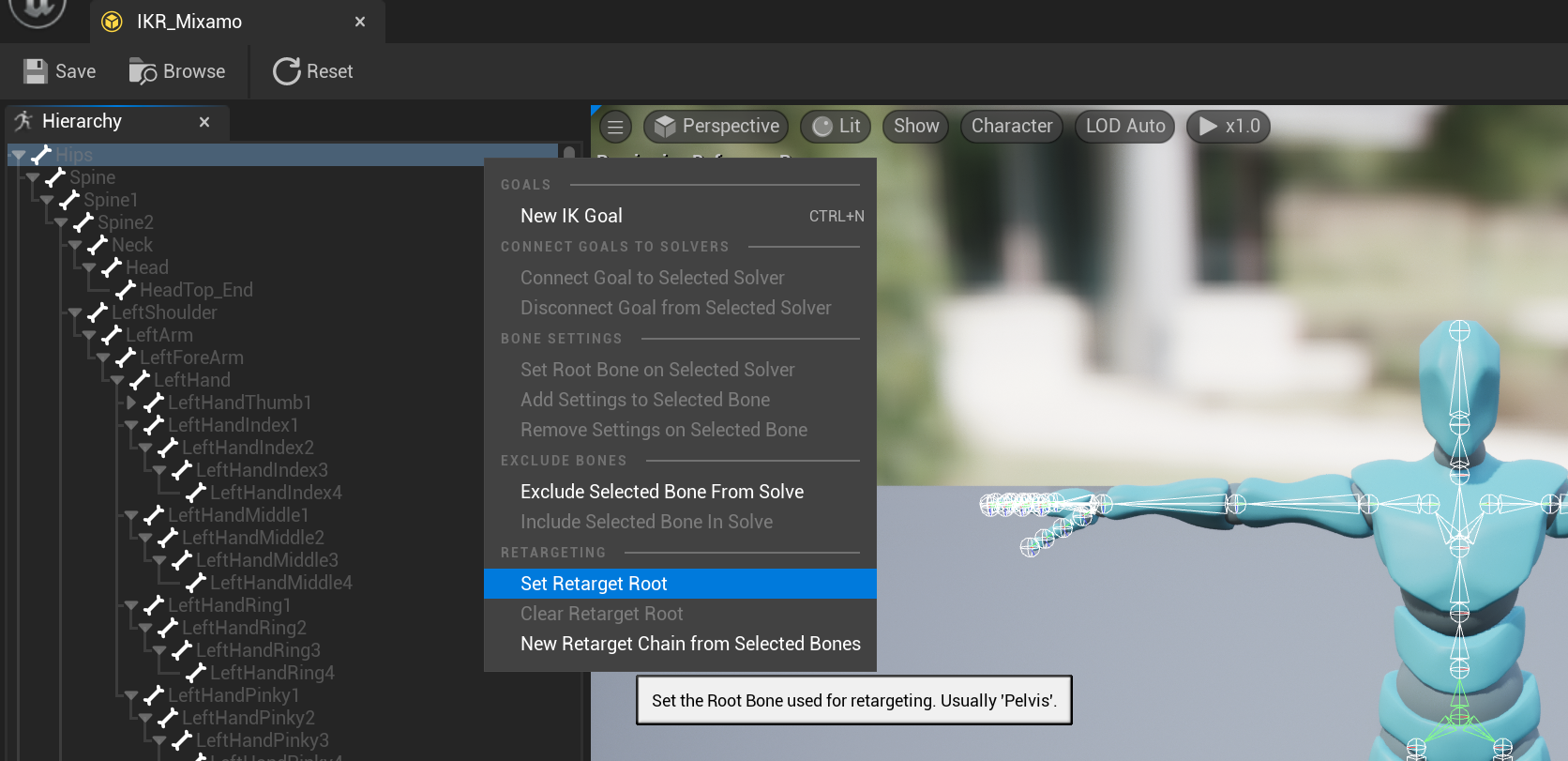
Task: Choose Set Retarget Root
Action: tap(680, 584)
